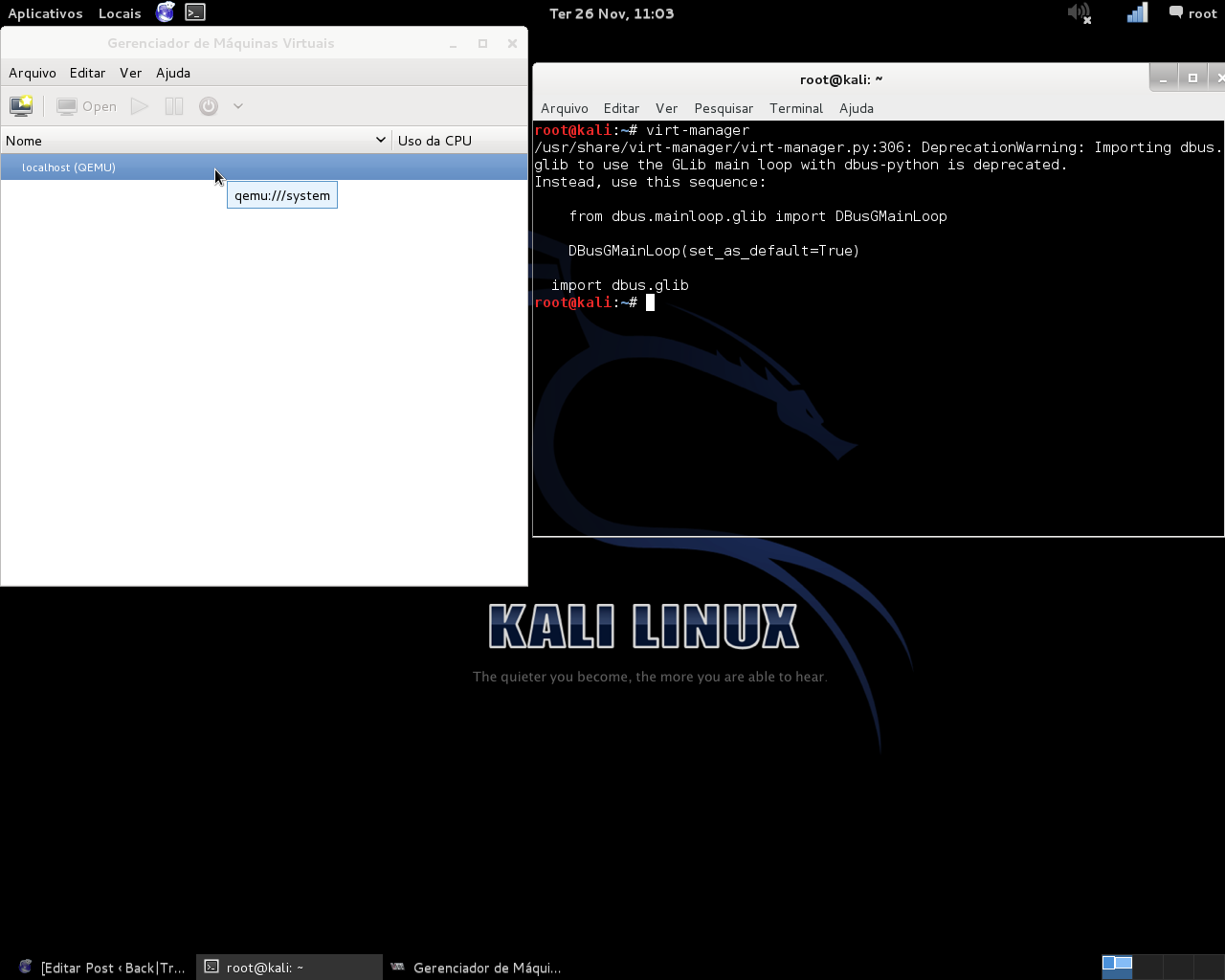
Task: Maximize the terminal window
Action: coord(1192,78)
